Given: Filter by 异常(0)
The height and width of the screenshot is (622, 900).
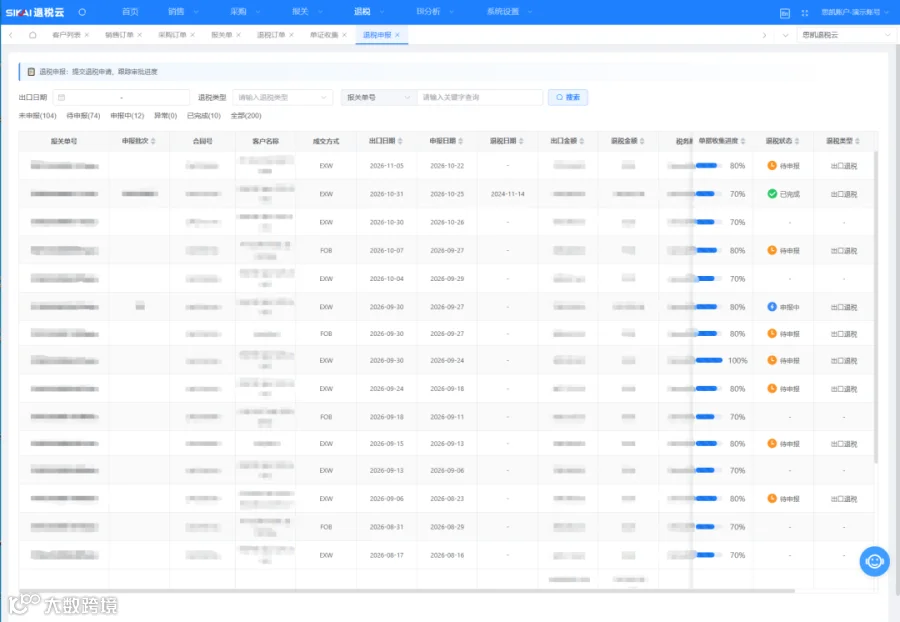Looking at the screenshot, I should point(165,116).
